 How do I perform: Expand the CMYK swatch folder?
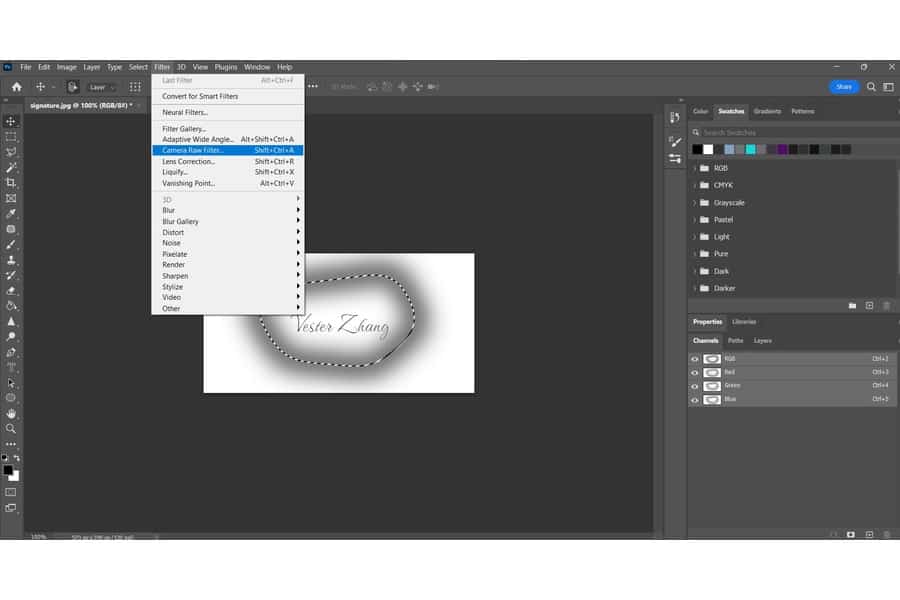pyautogui.click(x=695, y=185)
